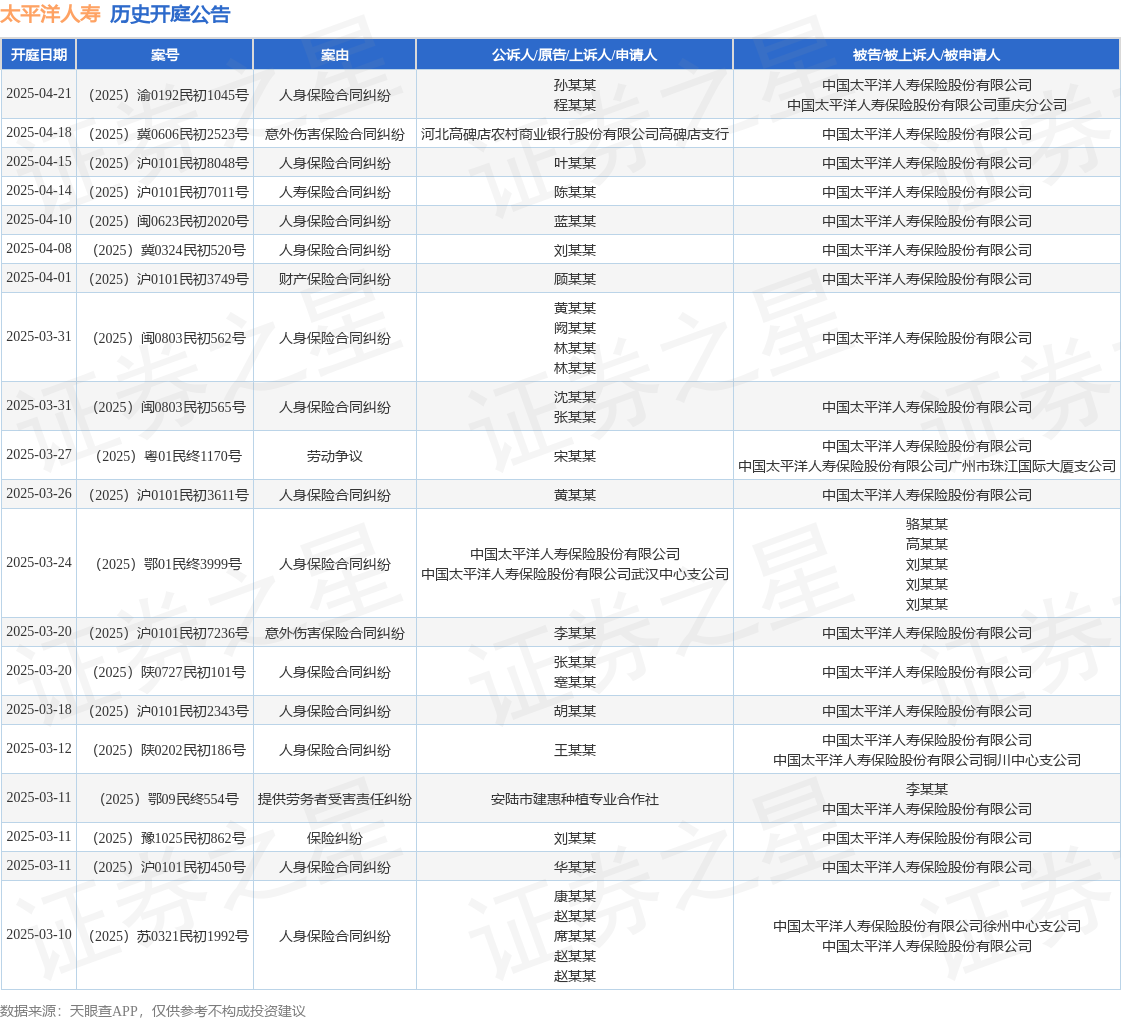
Task: Select case number (2025)沪0101民初8048号
Action: (x=168, y=163)
